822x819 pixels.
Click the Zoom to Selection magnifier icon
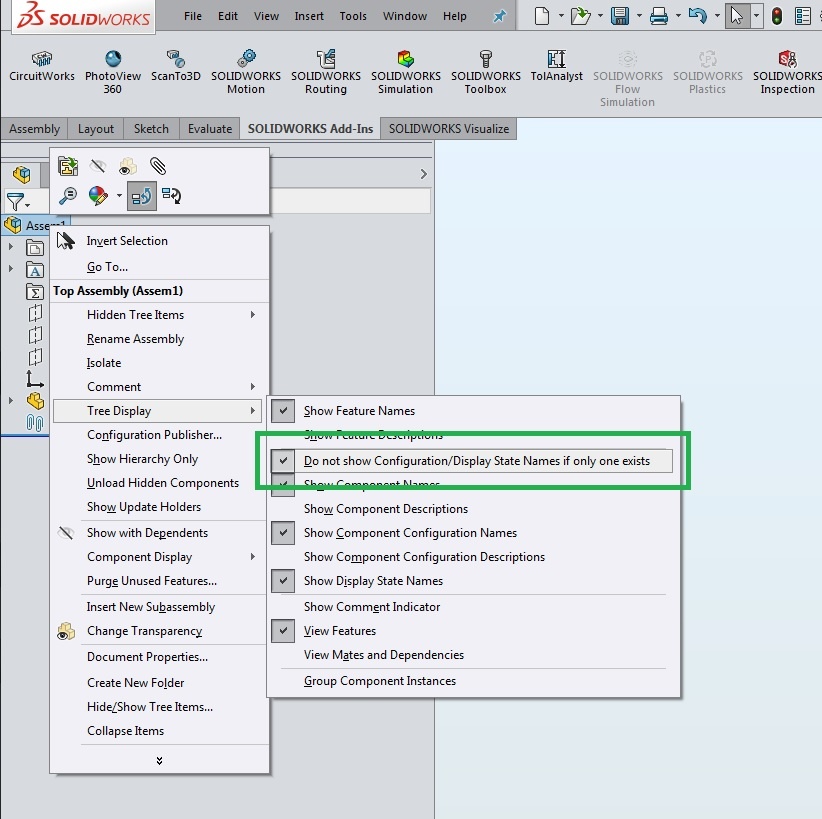pyautogui.click(x=68, y=196)
